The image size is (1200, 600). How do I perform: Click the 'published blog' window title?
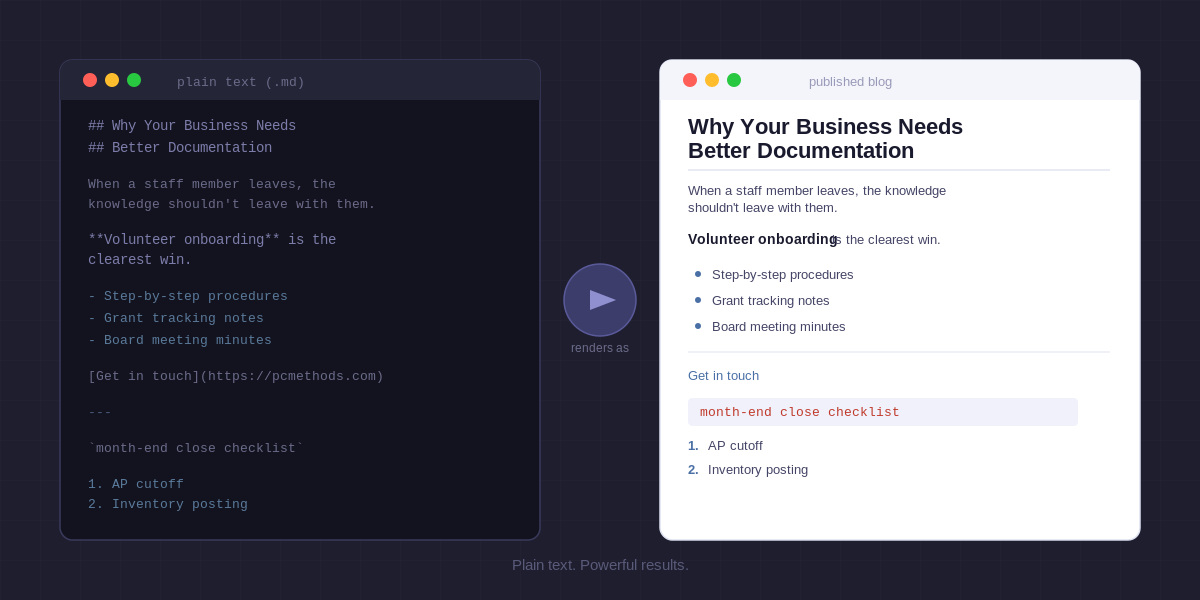(x=850, y=82)
